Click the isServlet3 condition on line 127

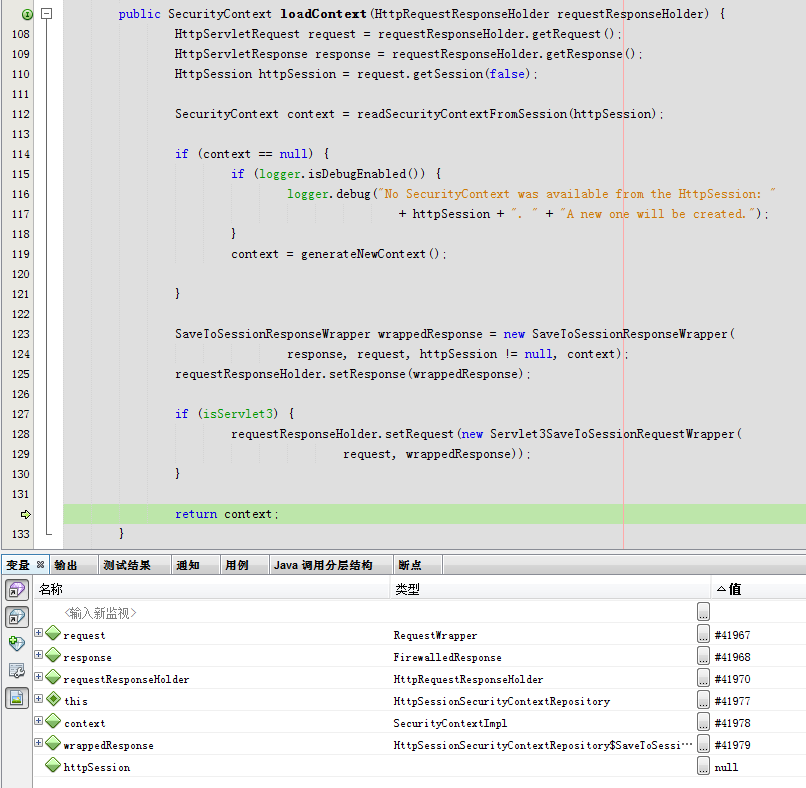click(x=237, y=414)
